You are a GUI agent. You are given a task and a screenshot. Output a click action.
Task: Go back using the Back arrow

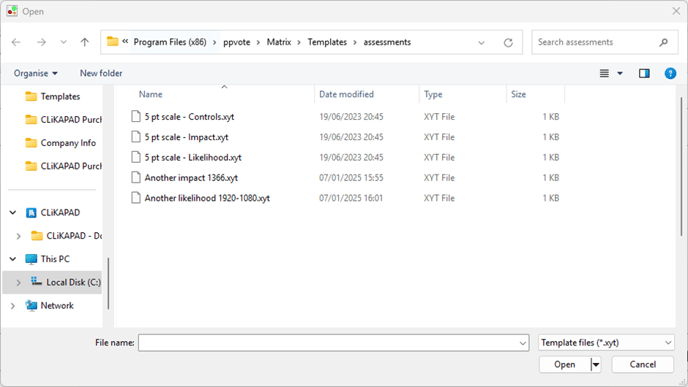16,42
